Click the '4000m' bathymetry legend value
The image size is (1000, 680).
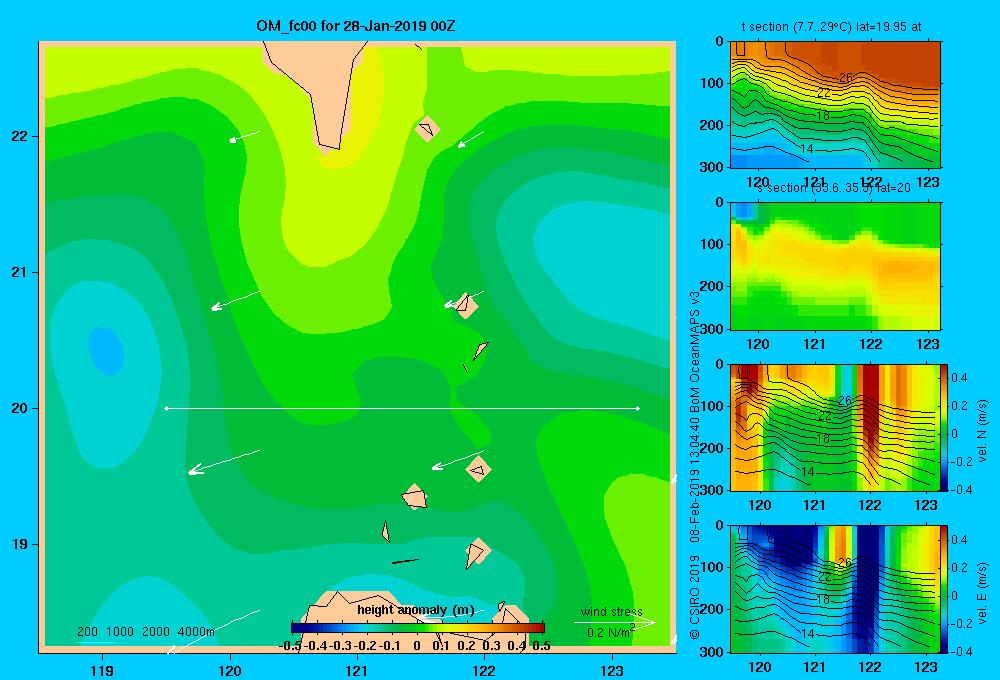196,632
